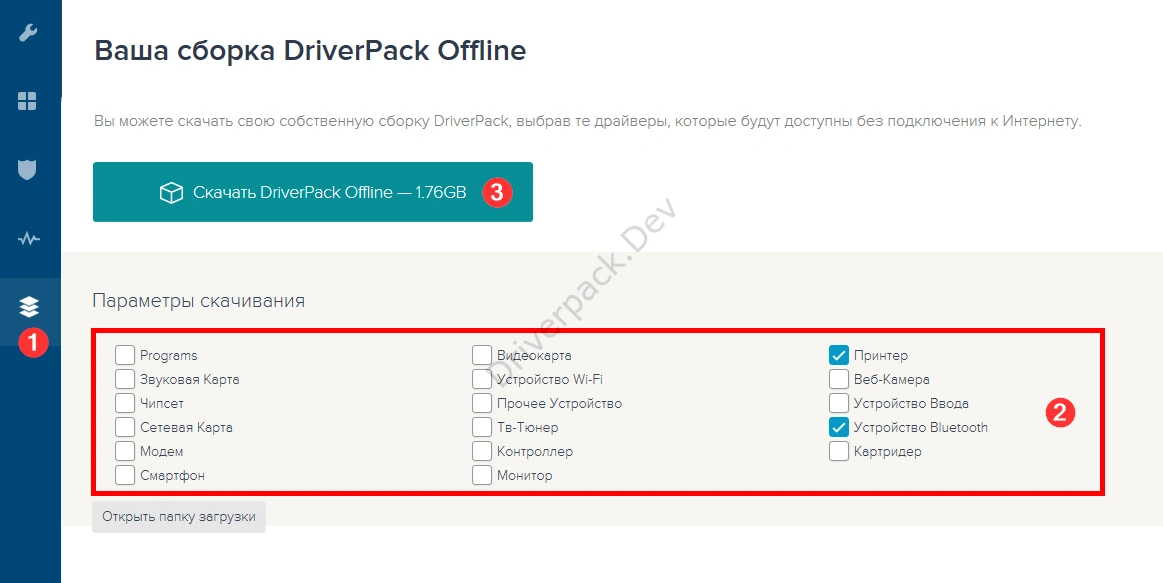The width and height of the screenshot is (1163, 583).
Task: Enable the Веб-Камера checkbox
Action: 839,379
